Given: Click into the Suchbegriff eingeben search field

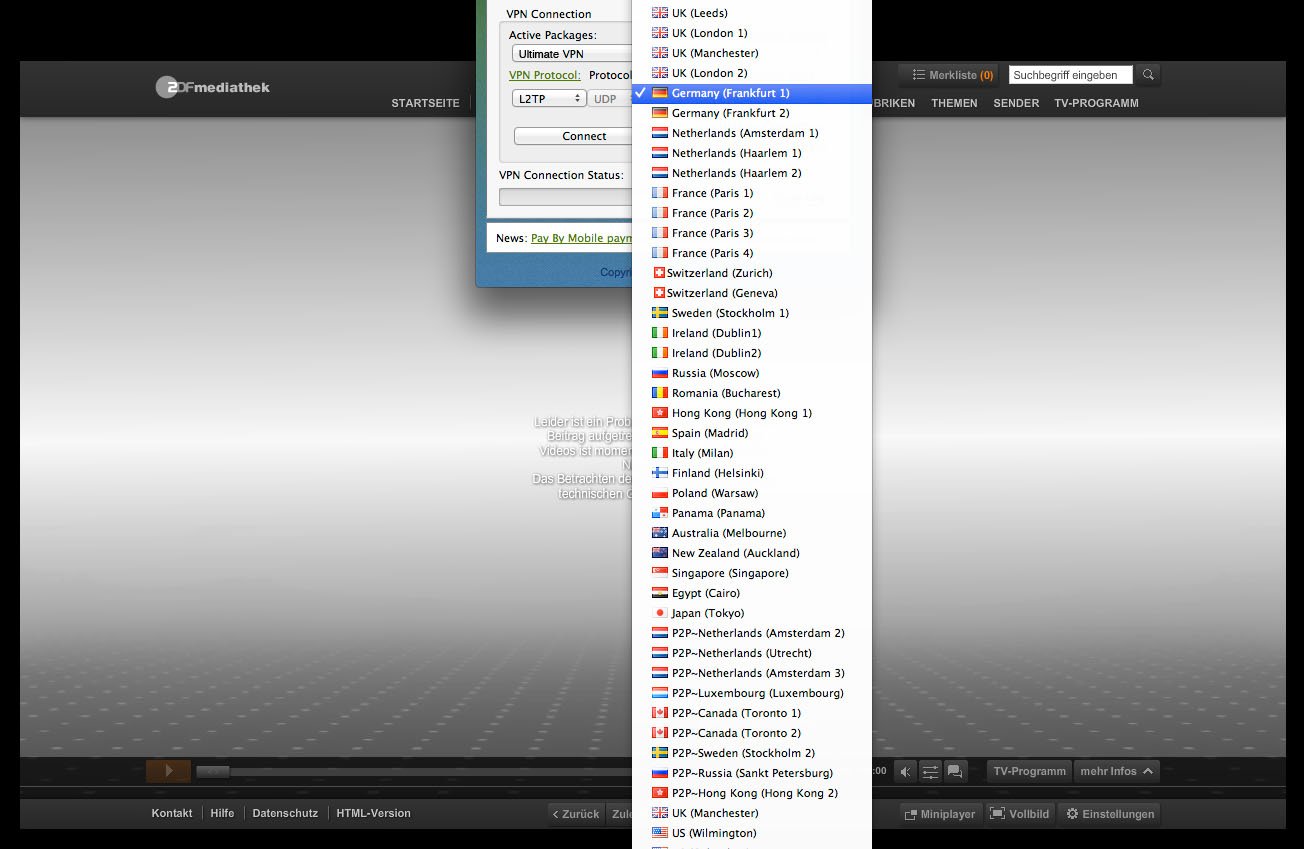Looking at the screenshot, I should (x=1070, y=75).
